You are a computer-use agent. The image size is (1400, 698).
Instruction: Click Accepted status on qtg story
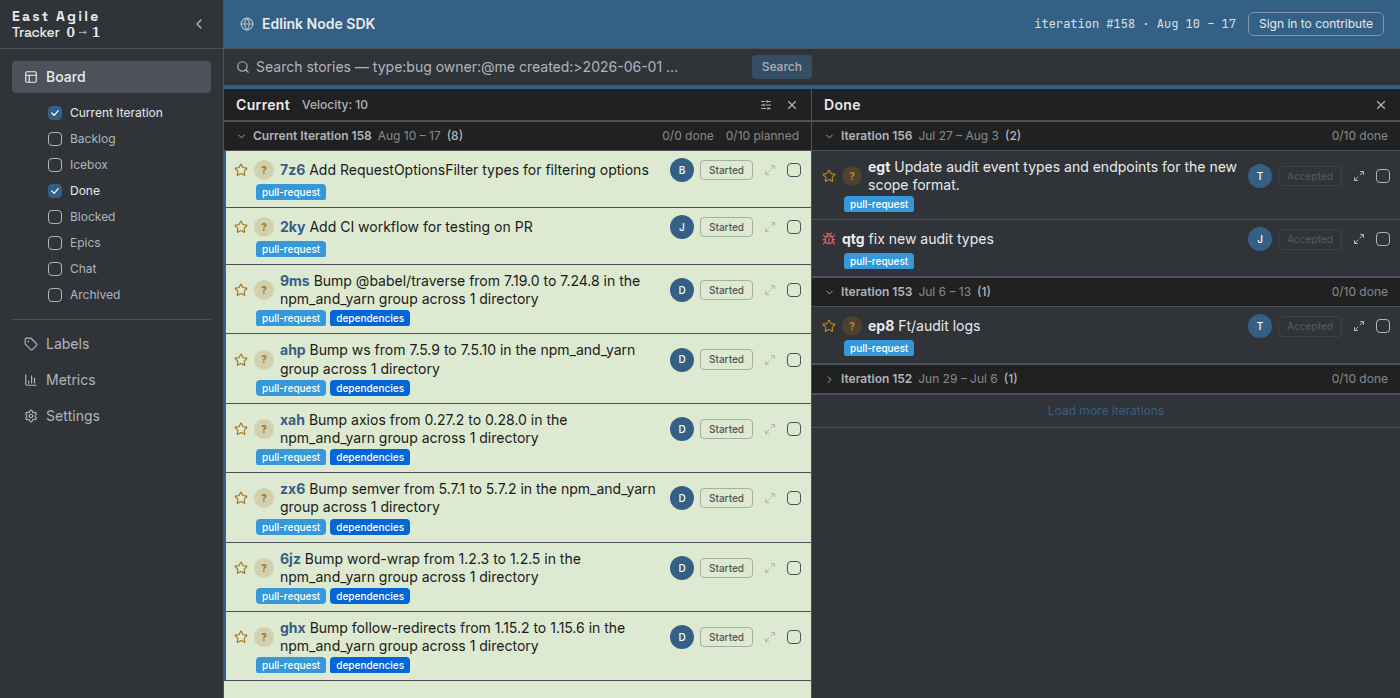(x=1310, y=239)
